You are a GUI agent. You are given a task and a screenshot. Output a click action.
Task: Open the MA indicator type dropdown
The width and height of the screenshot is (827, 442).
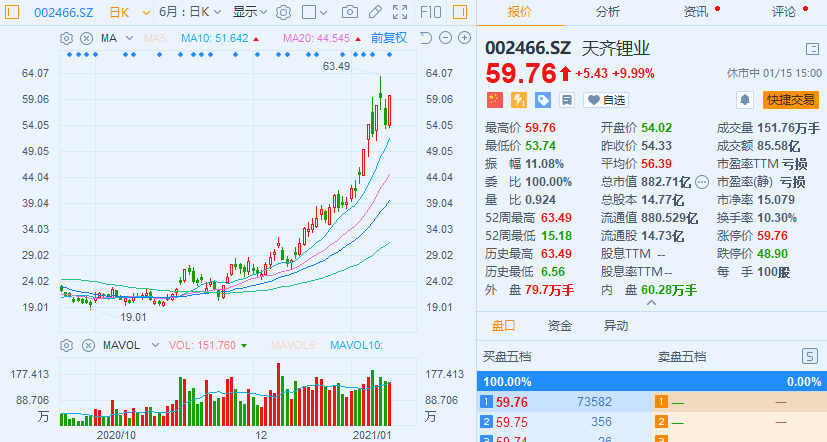[x=129, y=39]
